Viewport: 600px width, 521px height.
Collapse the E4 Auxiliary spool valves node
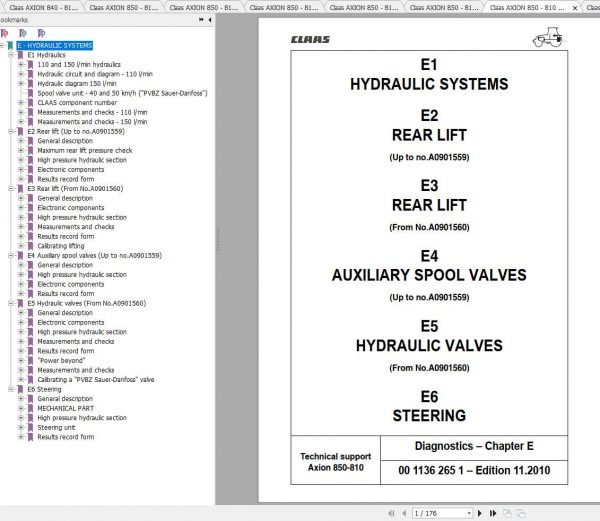point(11,256)
